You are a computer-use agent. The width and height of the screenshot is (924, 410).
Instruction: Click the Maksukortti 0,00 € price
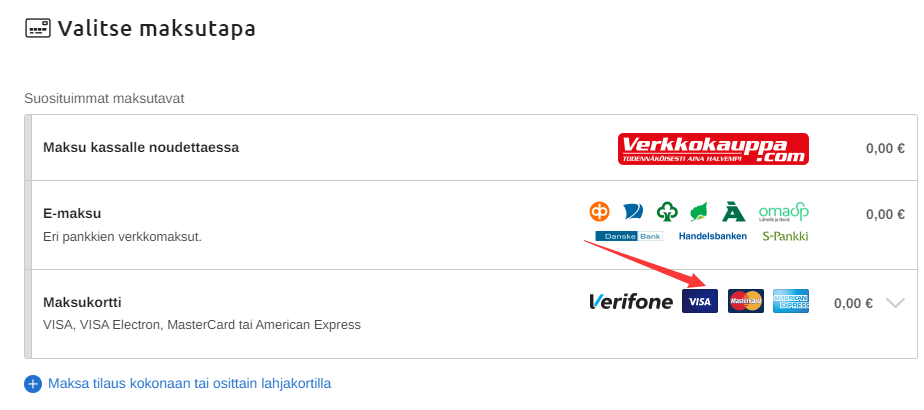click(x=853, y=304)
